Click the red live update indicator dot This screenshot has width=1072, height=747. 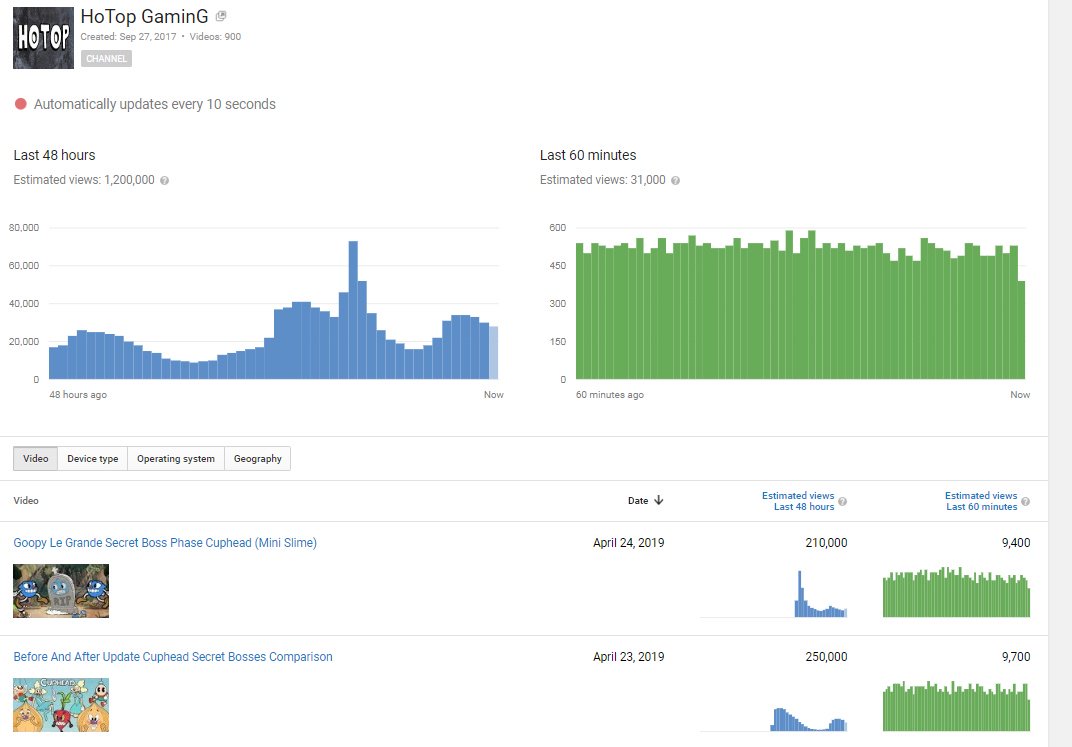21,104
